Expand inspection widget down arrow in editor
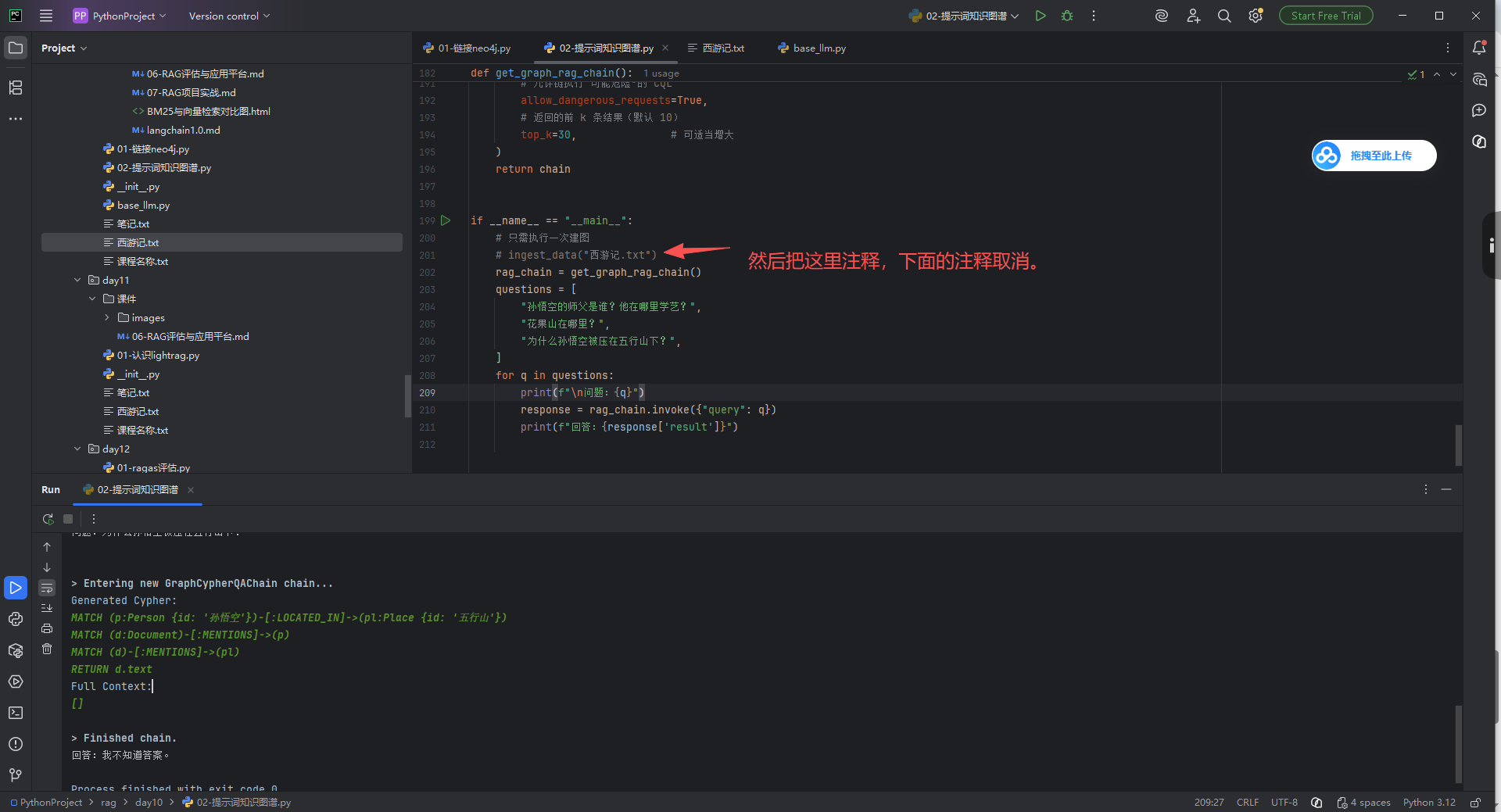Screen dimensions: 1501x812 click(1453, 74)
